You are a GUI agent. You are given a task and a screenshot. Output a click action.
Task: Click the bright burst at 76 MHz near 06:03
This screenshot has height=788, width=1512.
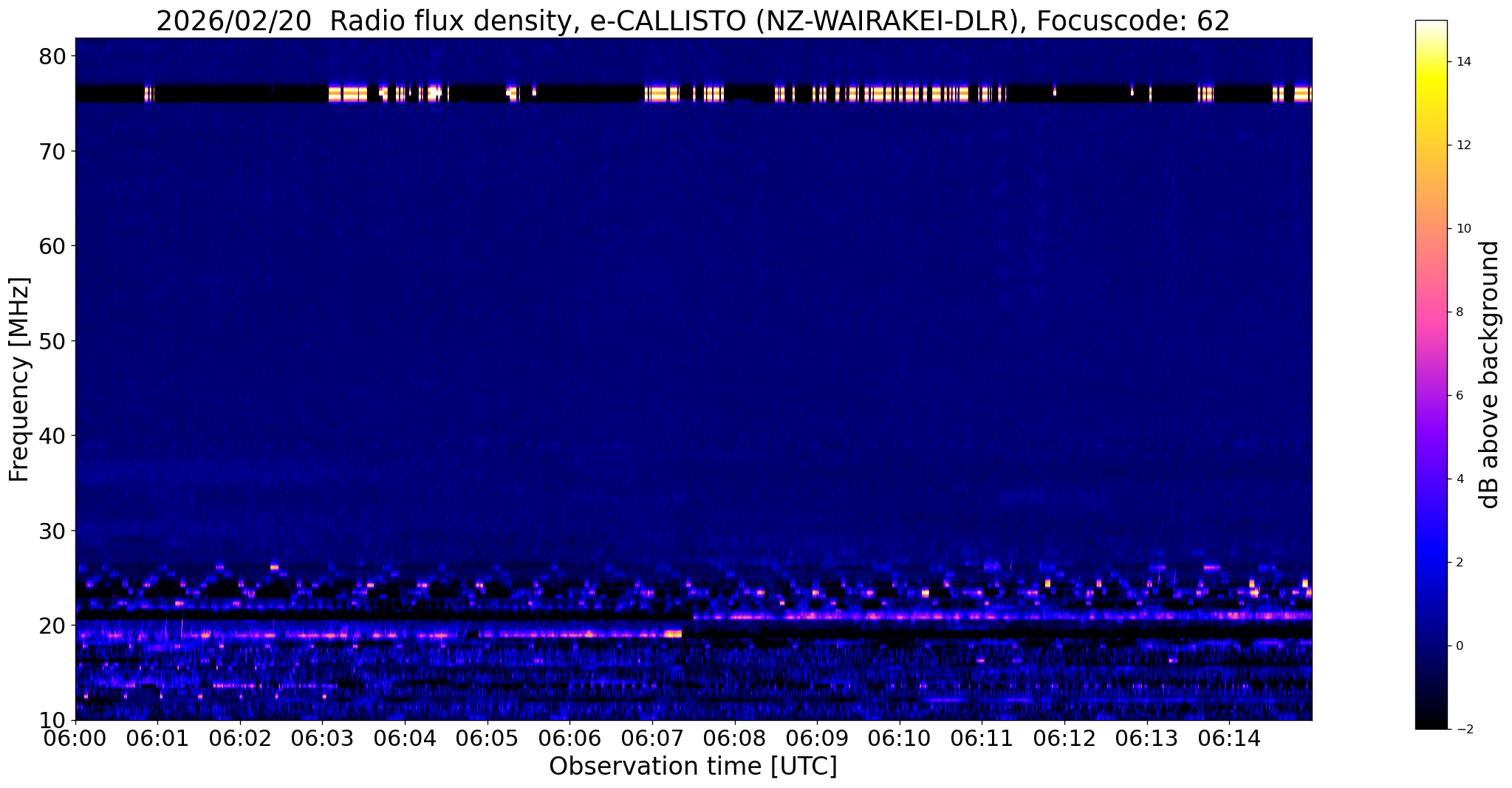[x=347, y=94]
